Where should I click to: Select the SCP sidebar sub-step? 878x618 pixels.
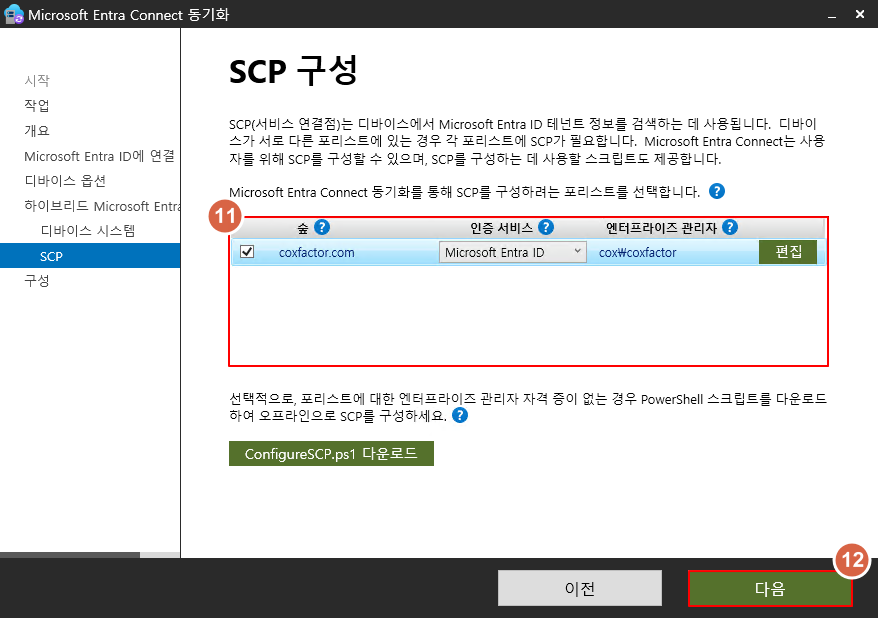(90, 256)
